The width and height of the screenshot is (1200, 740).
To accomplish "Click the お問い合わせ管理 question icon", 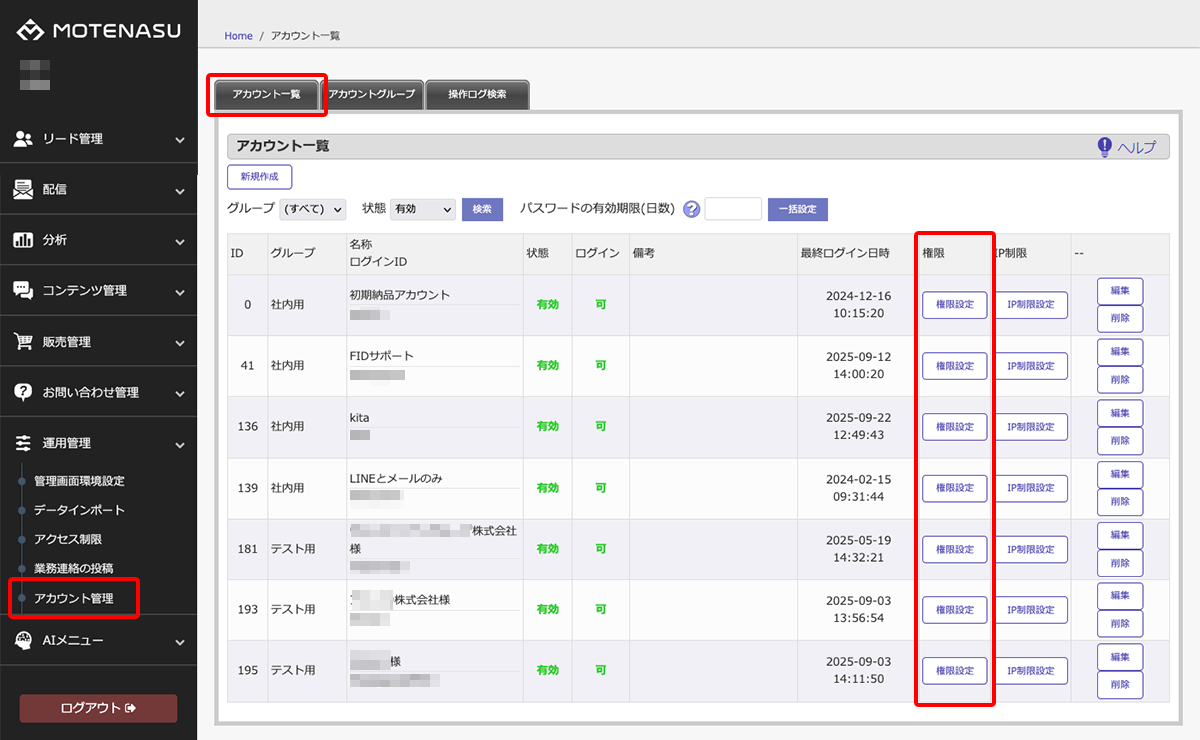I will pos(23,392).
